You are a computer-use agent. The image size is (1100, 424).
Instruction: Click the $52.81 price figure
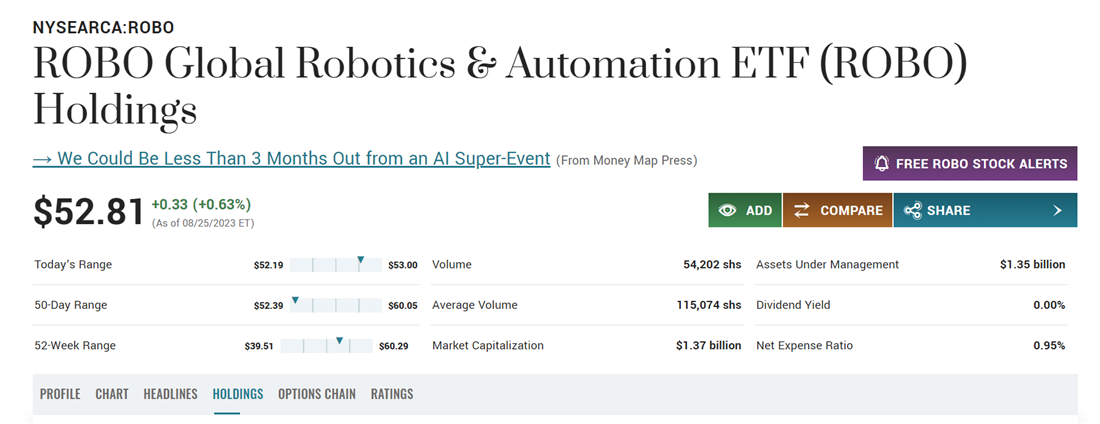(89, 211)
